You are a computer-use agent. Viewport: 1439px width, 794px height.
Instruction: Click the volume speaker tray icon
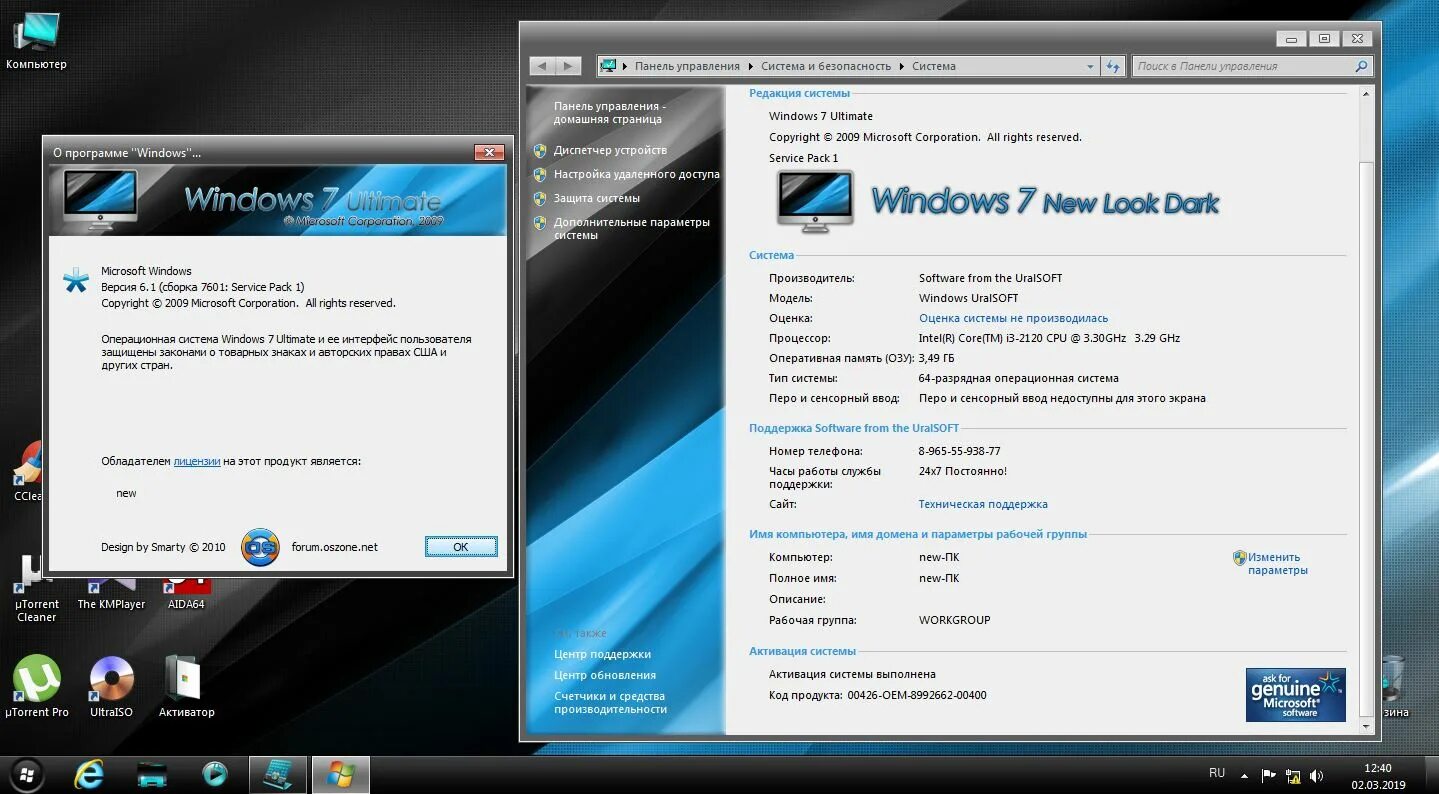pos(1317,775)
